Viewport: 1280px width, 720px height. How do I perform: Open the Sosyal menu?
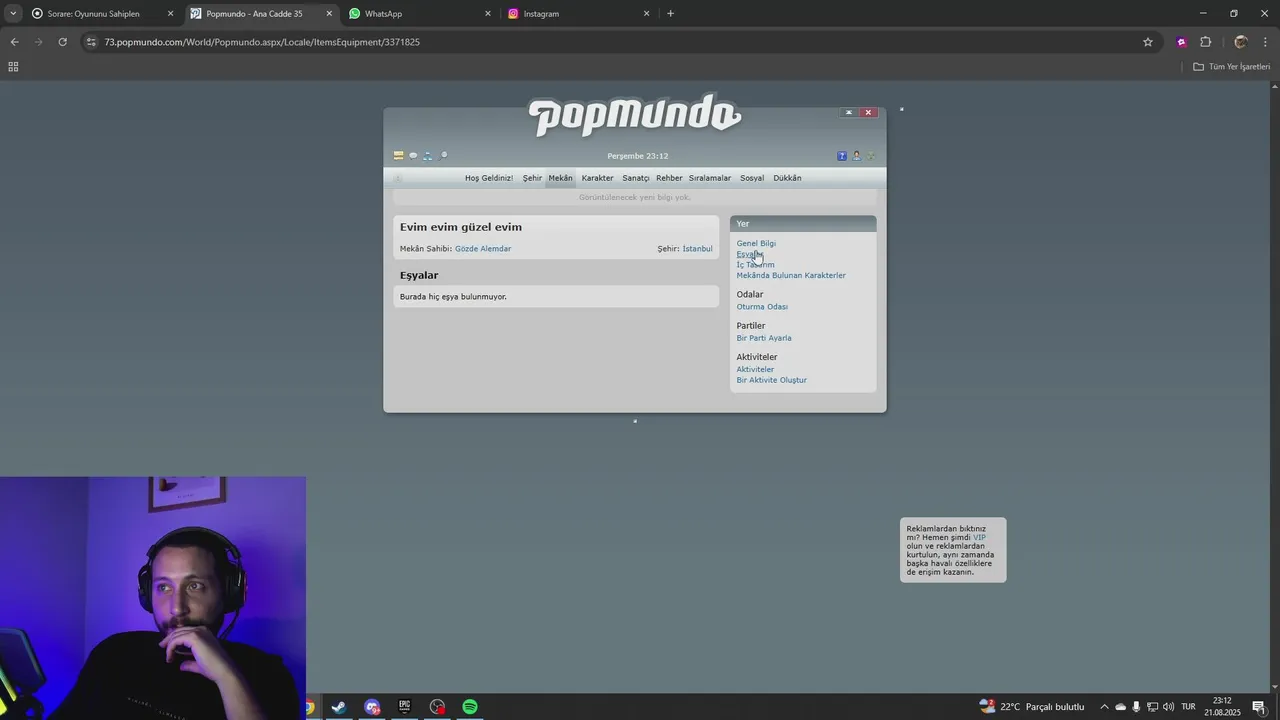coord(752,178)
